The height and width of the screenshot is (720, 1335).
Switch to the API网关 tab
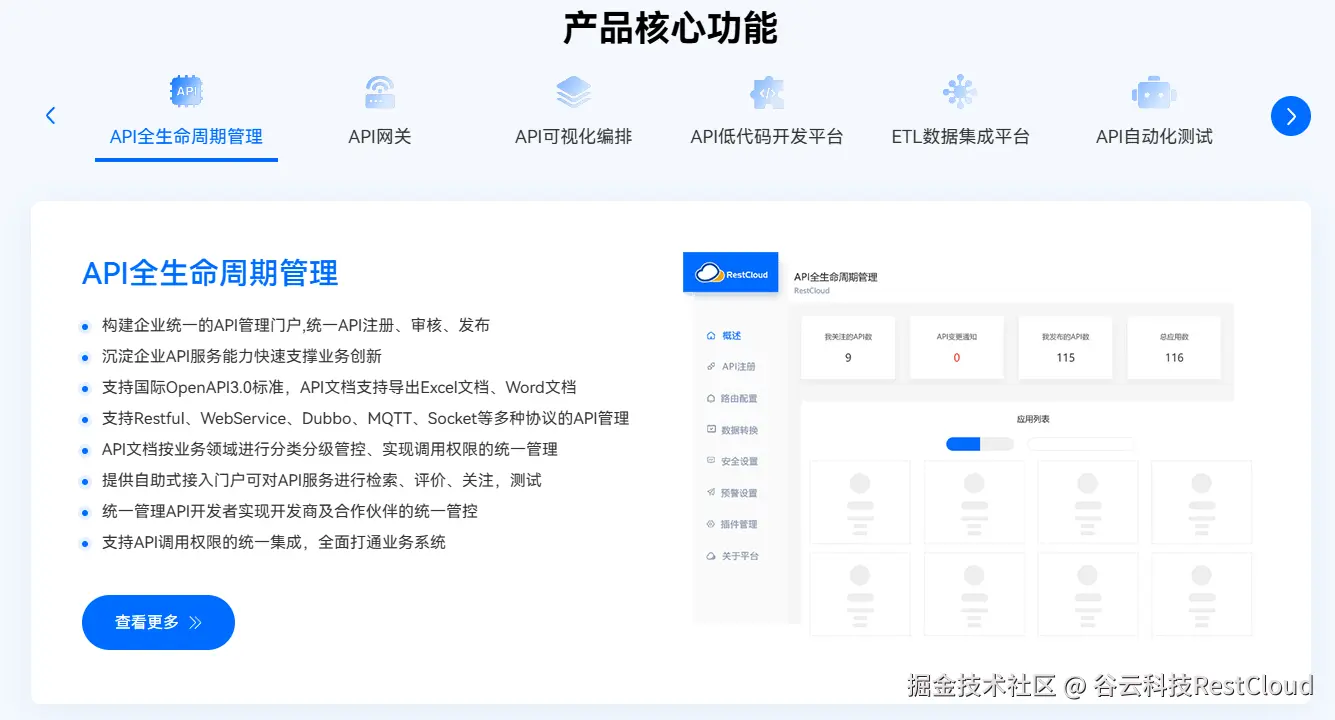point(380,137)
